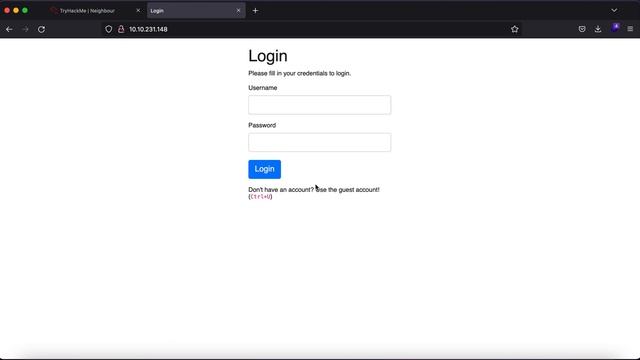
Task: List all tabs with chevron
Action: [614, 10]
